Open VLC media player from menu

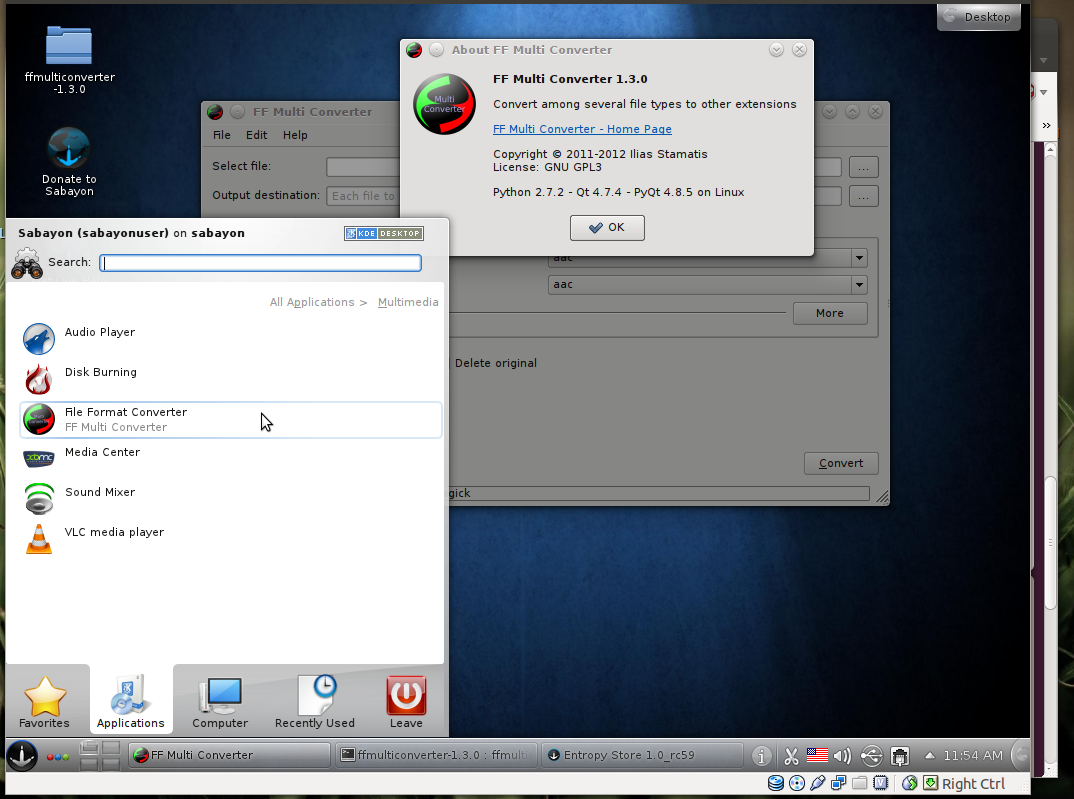tap(113, 533)
